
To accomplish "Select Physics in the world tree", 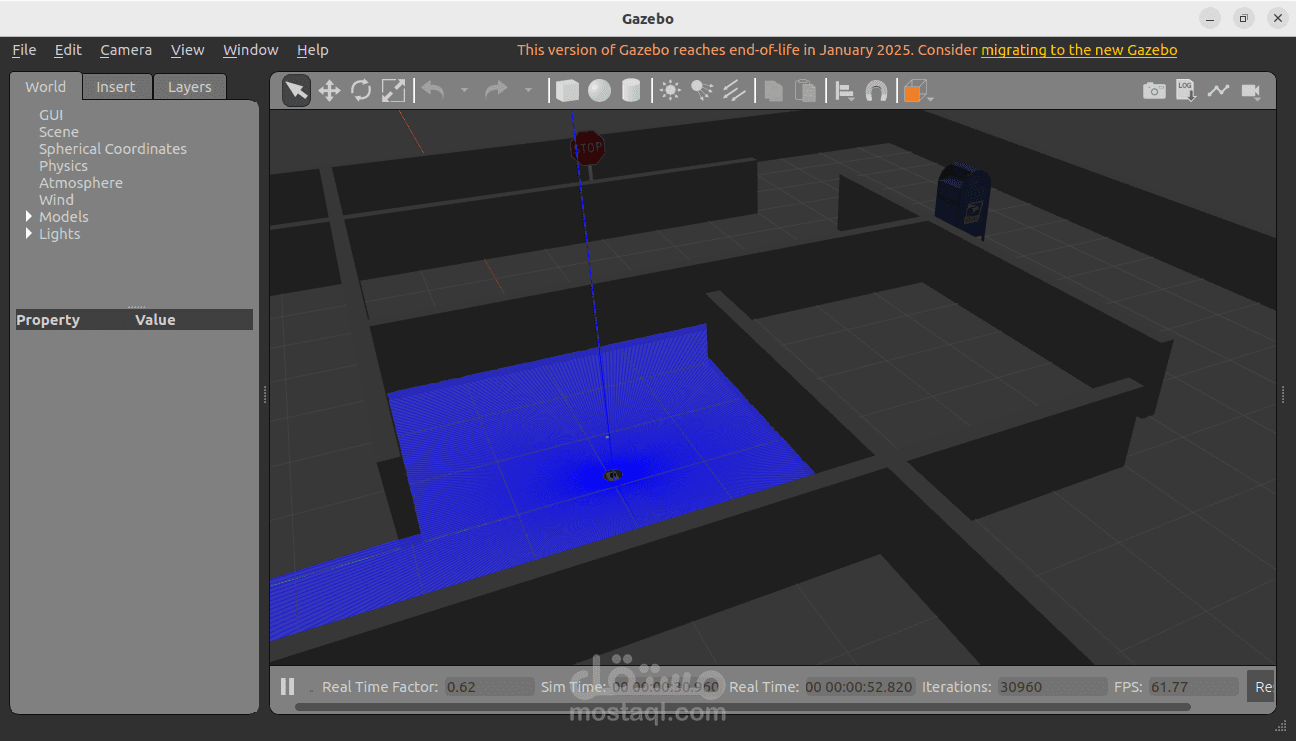I will click(x=64, y=166).
